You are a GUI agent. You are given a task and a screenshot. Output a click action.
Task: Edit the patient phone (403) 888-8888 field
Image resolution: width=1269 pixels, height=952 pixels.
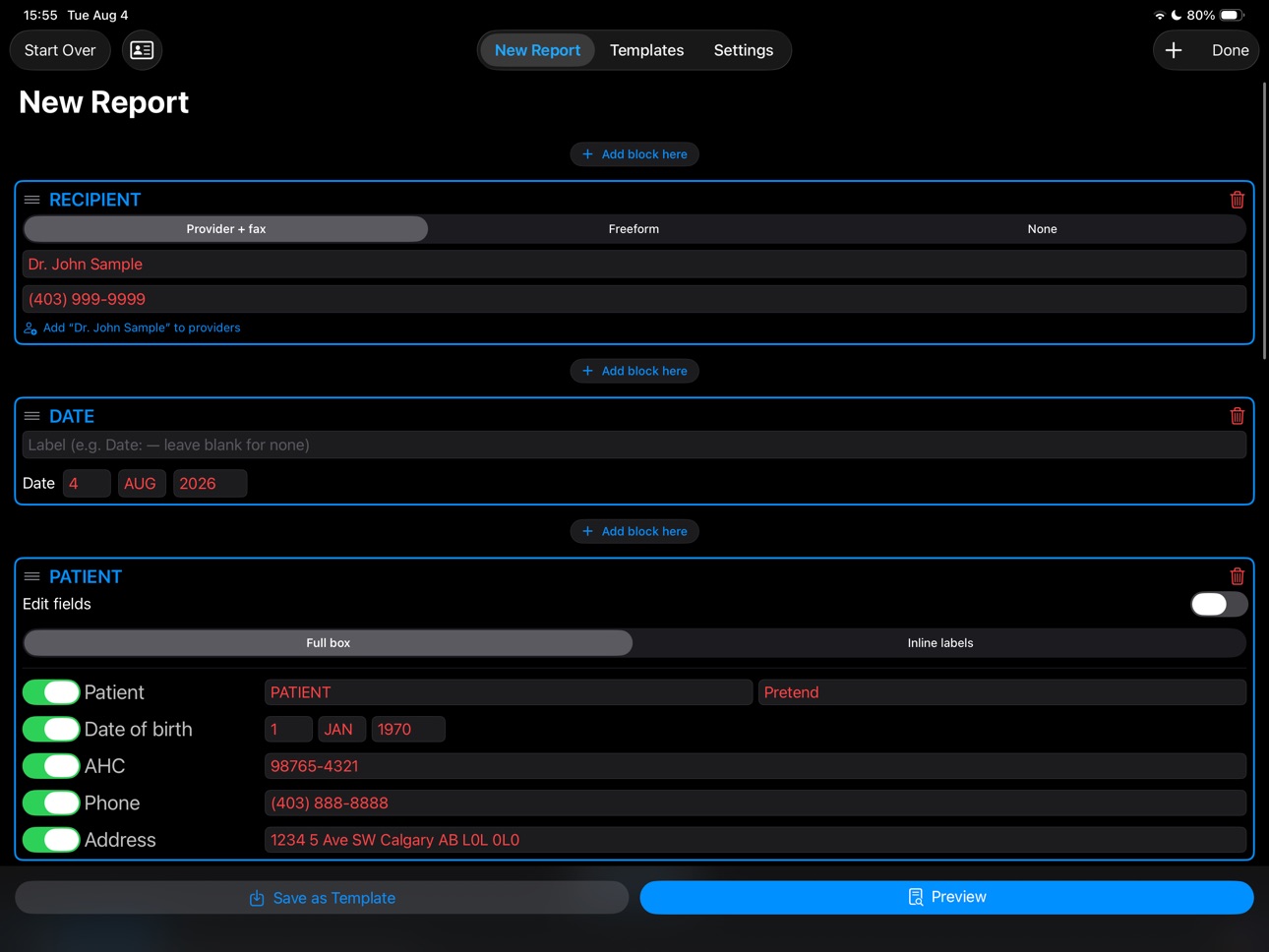[755, 803]
